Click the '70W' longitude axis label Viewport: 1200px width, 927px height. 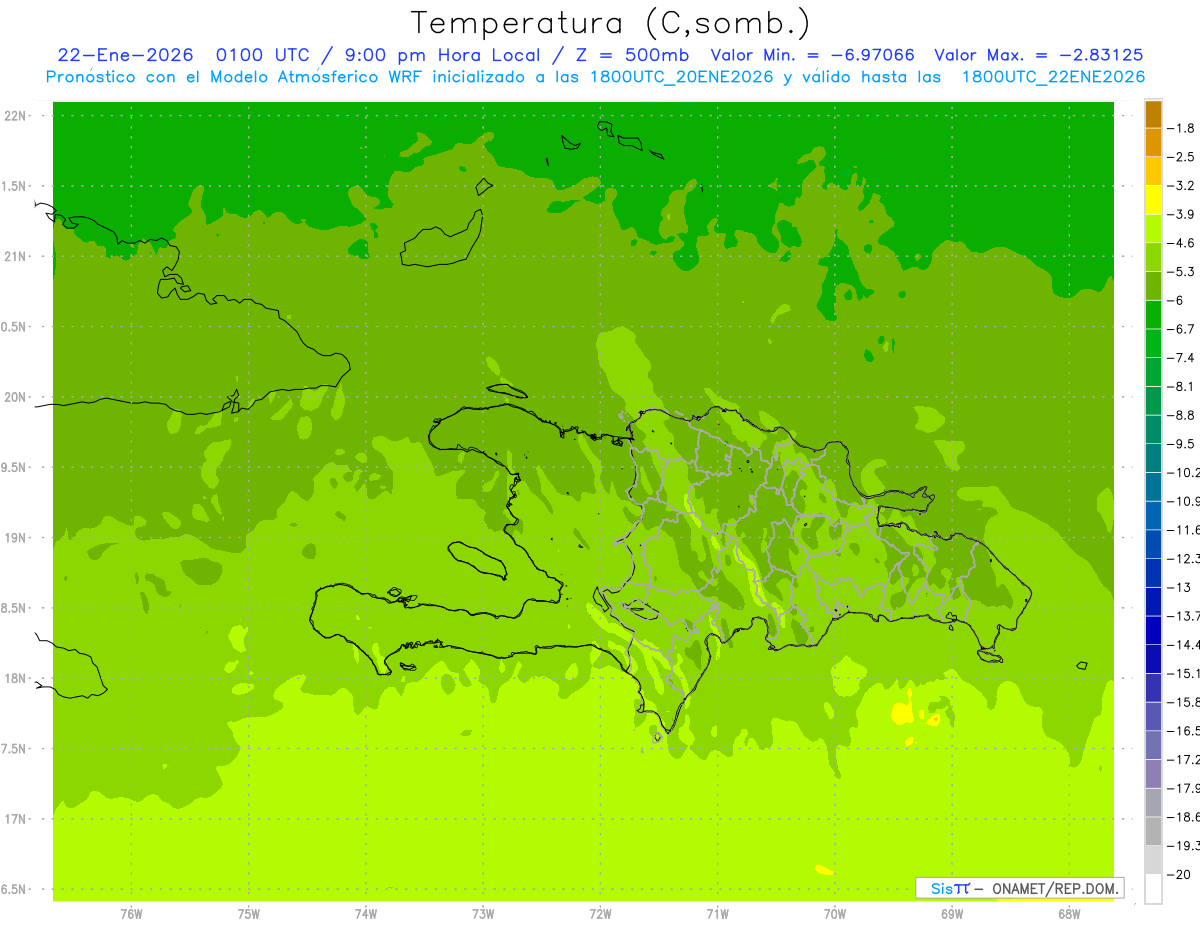(834, 913)
